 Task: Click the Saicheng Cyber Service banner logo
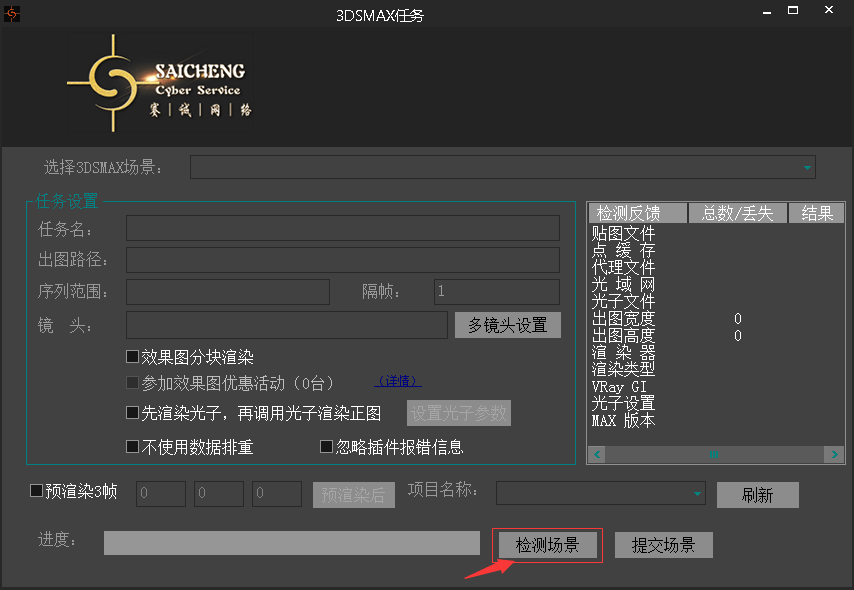(160, 83)
